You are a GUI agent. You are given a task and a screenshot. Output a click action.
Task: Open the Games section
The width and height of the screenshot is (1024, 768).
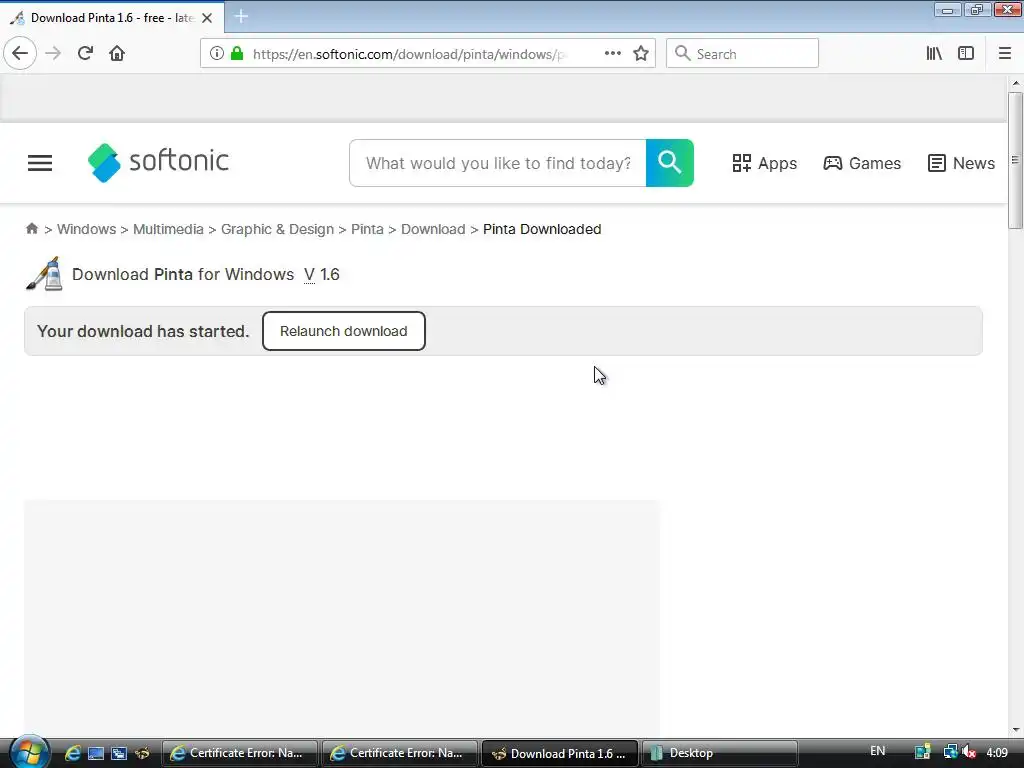click(x=862, y=163)
